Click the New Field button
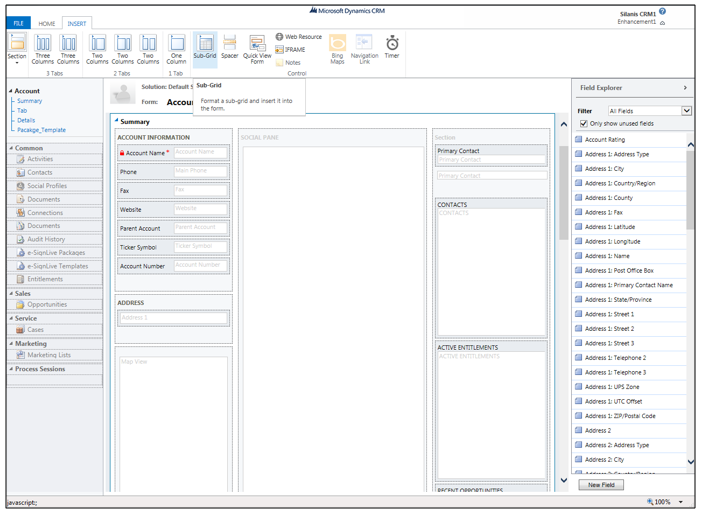702x512 pixels. tap(601, 485)
